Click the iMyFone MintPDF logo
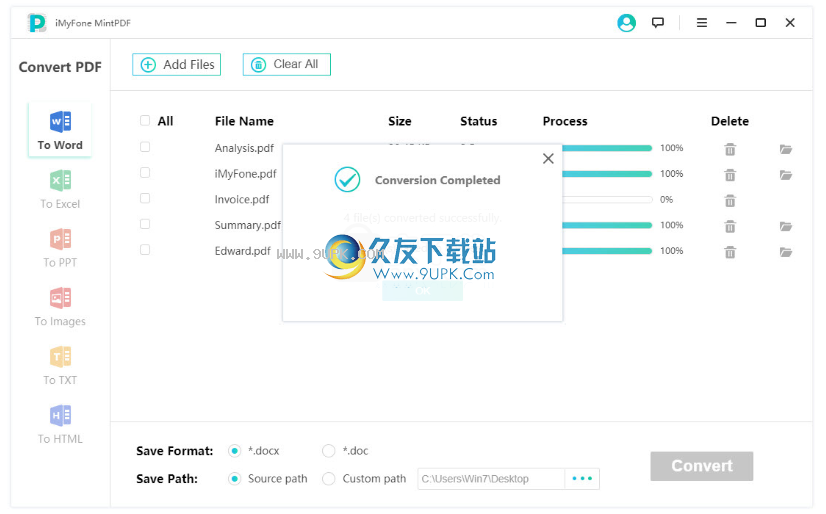Viewport: 826px width, 514px height. click(37, 23)
